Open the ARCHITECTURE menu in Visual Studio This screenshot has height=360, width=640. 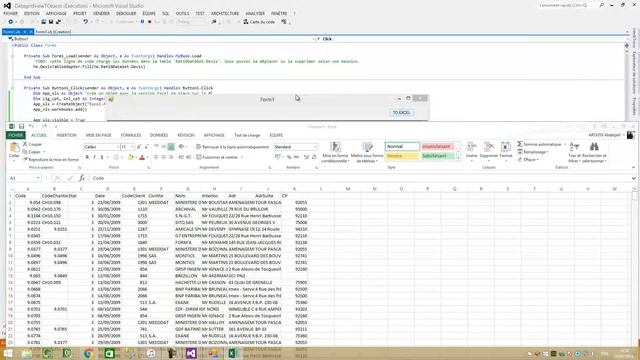[x=225, y=13]
